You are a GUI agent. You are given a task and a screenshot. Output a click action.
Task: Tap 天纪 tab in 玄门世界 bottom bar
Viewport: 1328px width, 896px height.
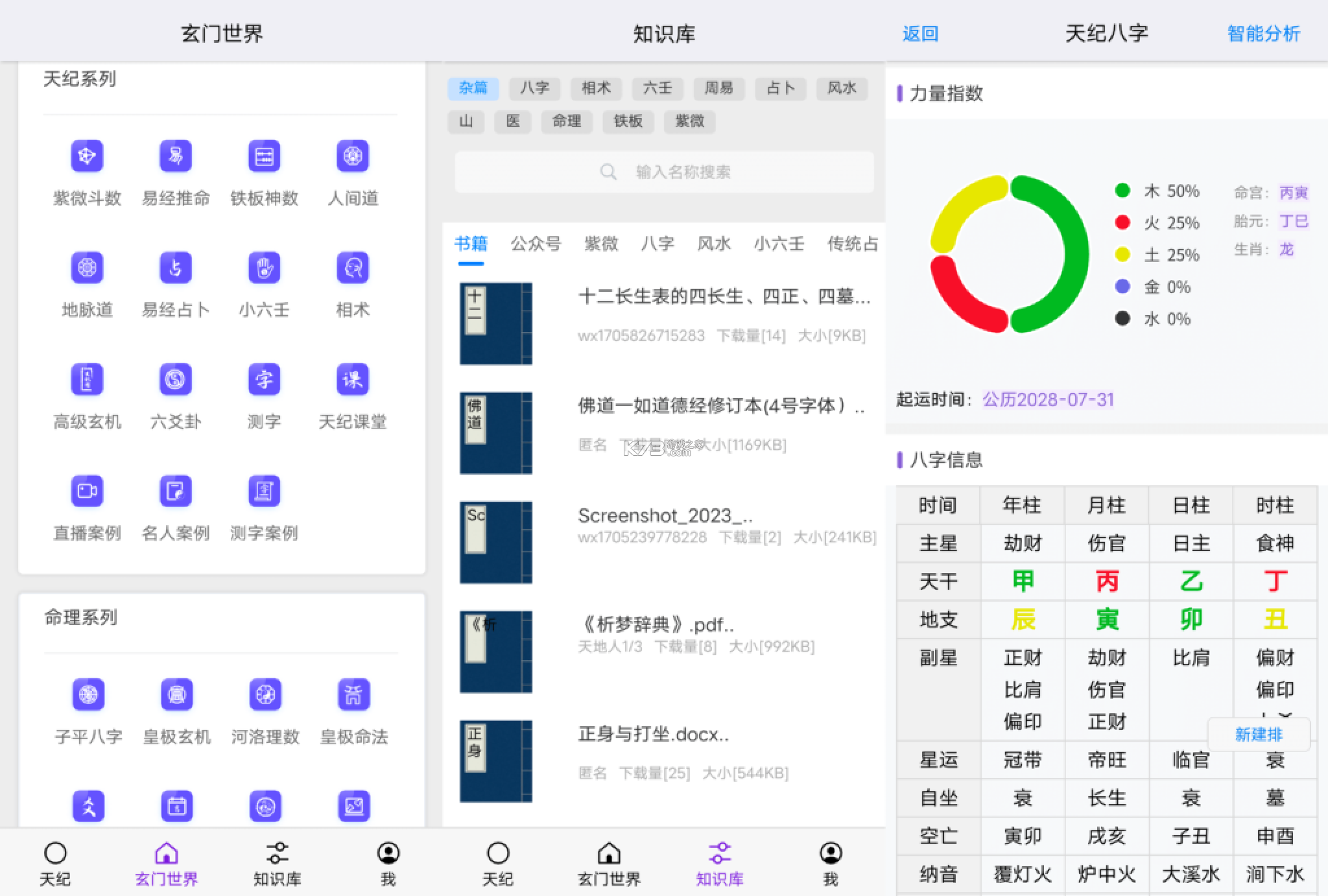click(x=55, y=864)
